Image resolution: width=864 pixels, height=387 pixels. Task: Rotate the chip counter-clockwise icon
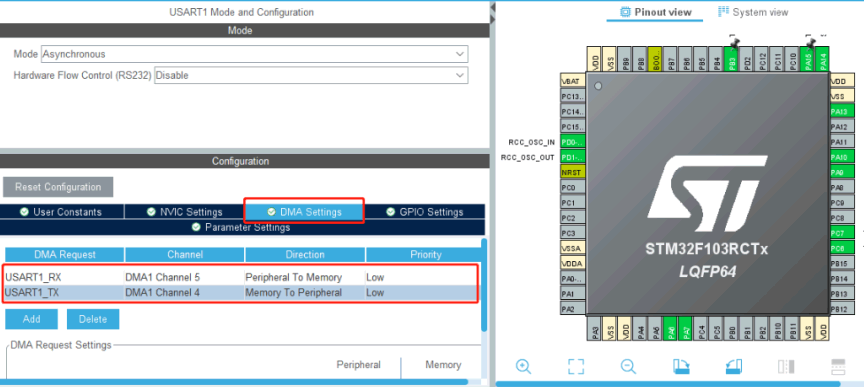[x=733, y=366]
